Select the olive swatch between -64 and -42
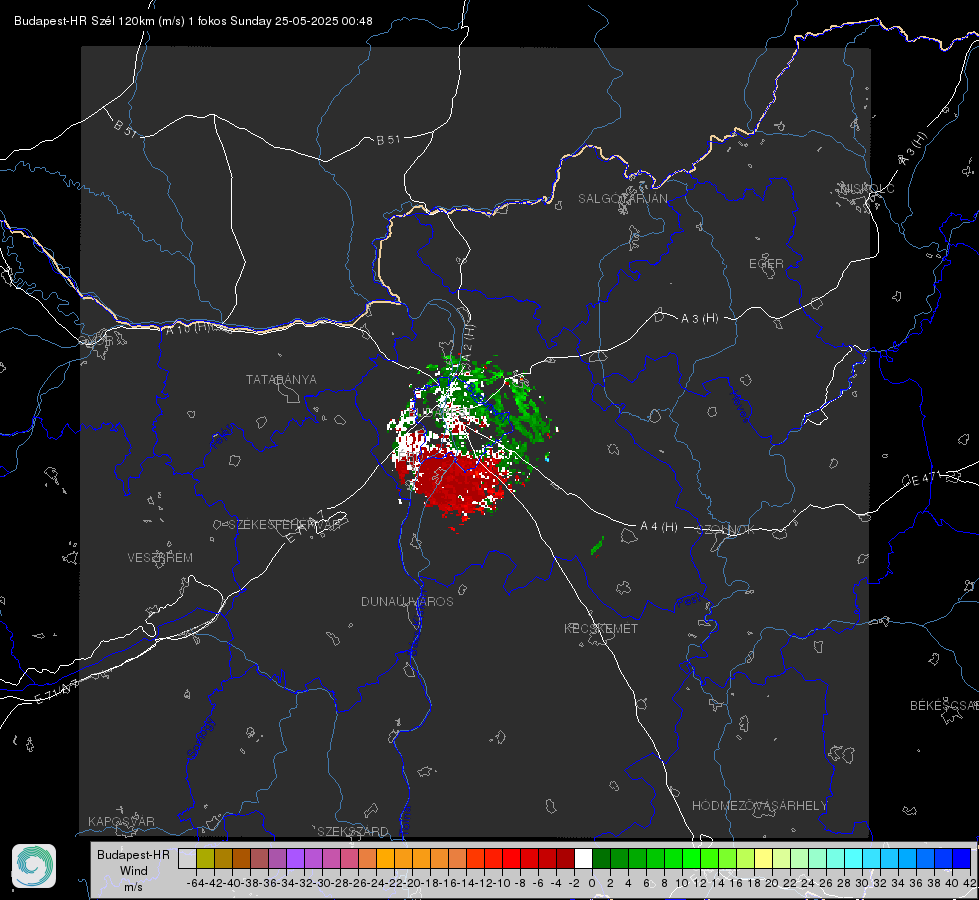 pyautogui.click(x=205, y=859)
